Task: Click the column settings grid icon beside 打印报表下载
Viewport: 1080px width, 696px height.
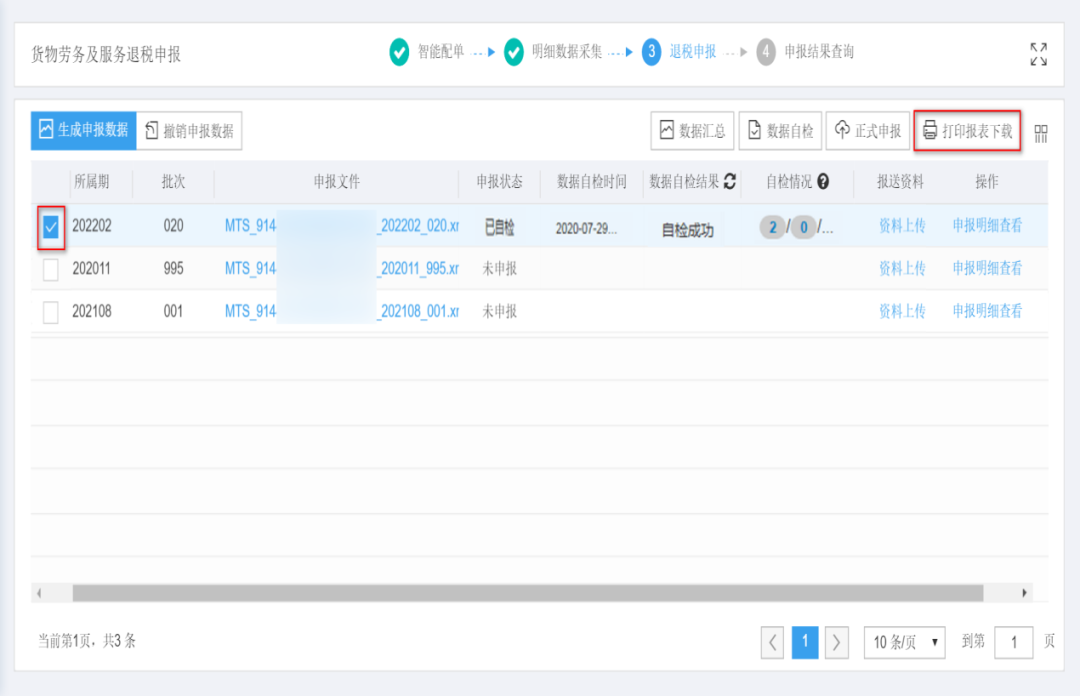Action: tap(1040, 131)
